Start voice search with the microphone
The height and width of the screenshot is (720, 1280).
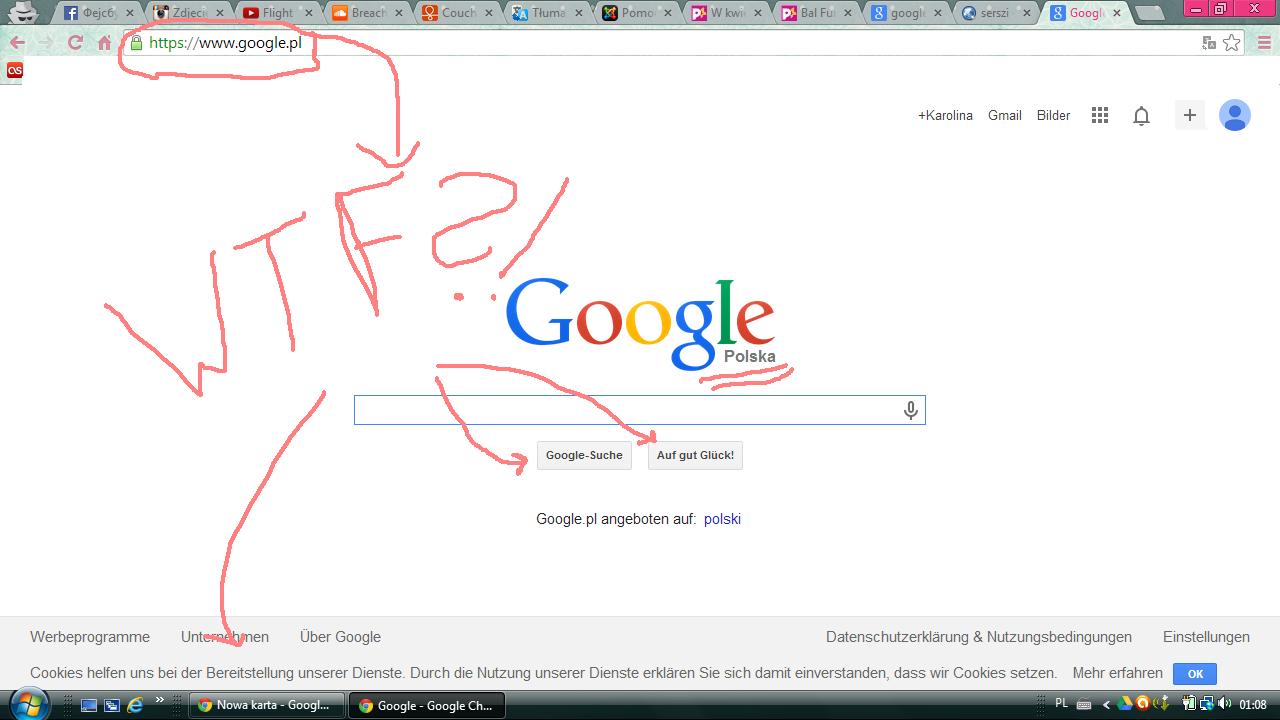click(x=910, y=410)
